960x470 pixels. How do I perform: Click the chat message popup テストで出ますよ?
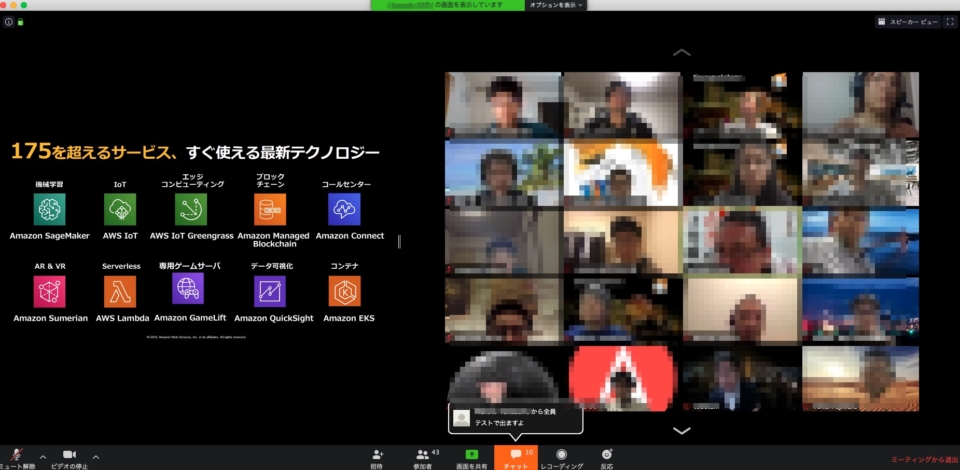(516, 418)
